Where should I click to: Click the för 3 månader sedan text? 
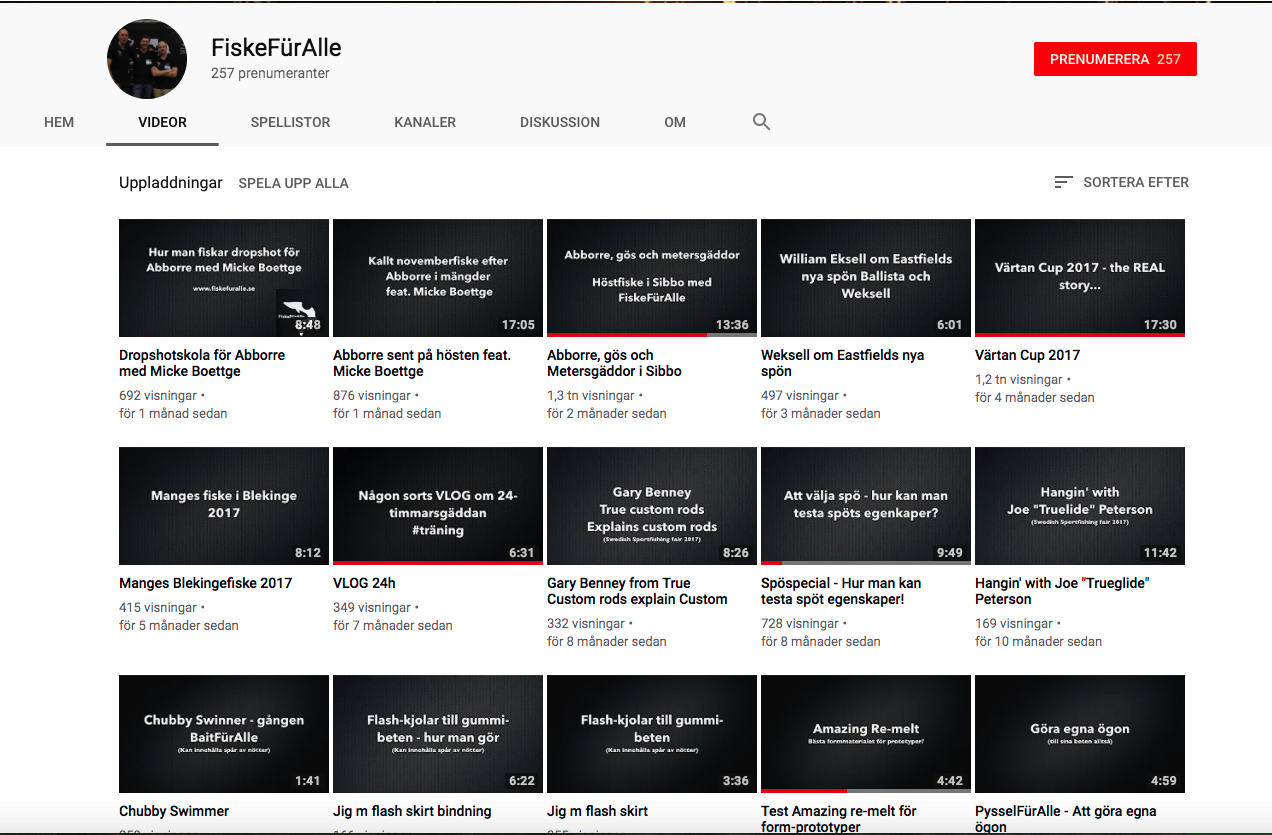coord(820,413)
